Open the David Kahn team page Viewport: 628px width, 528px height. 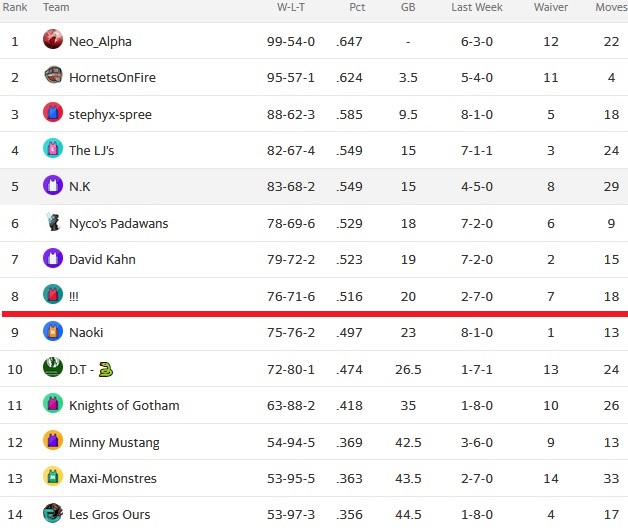coord(102,260)
